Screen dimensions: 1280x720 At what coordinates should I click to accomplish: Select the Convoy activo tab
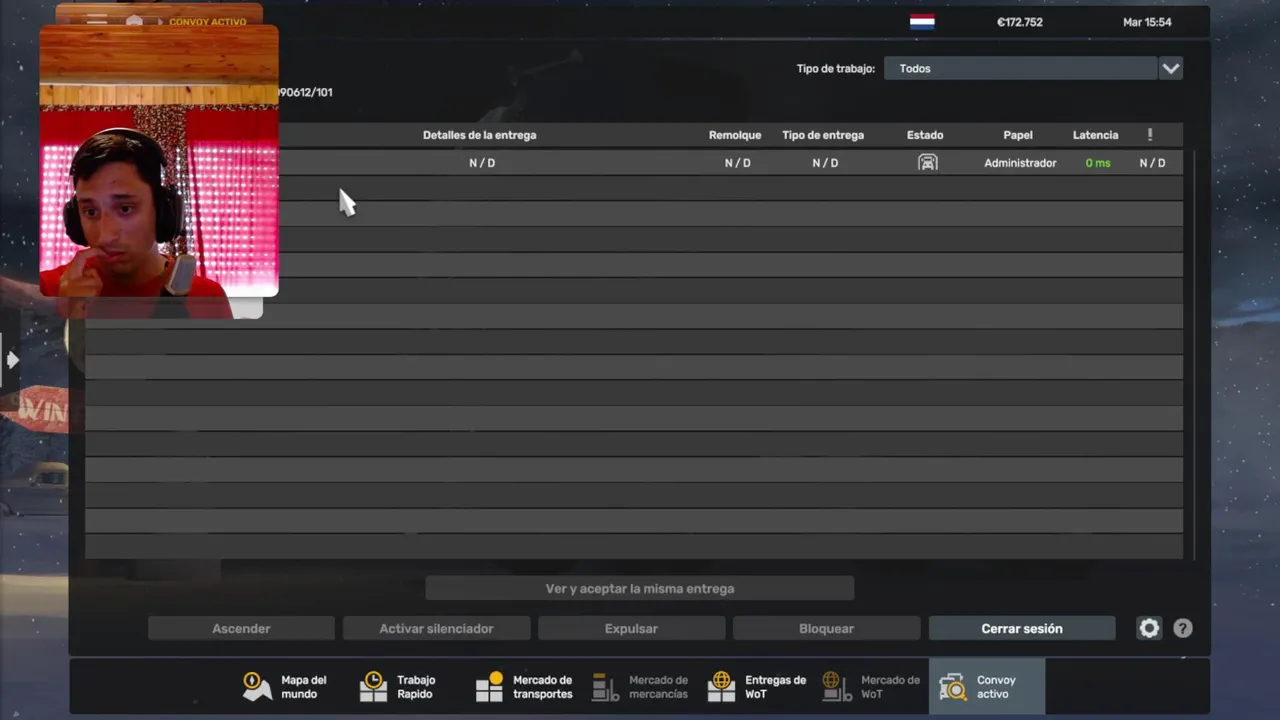tap(987, 687)
